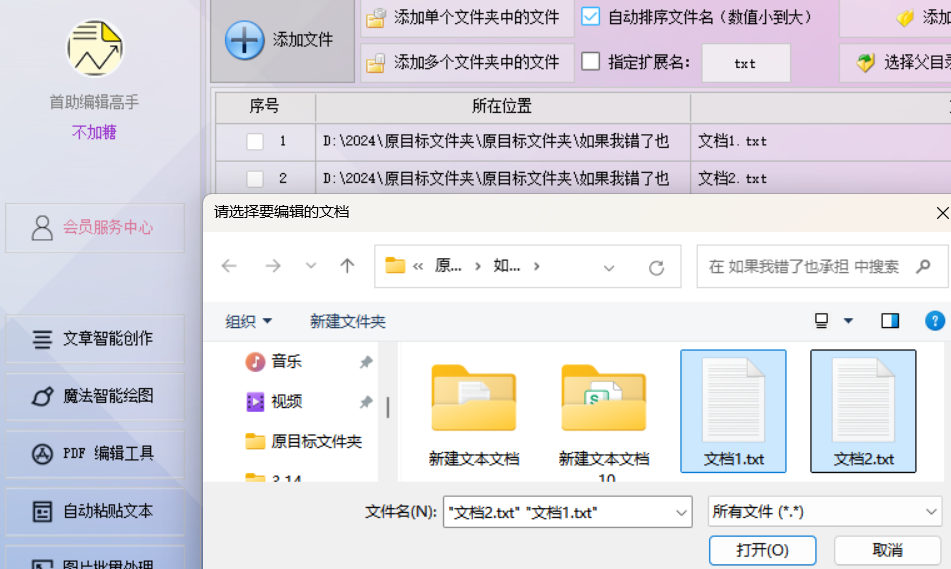Select file 文档2.txt in dialog

pos(863,411)
